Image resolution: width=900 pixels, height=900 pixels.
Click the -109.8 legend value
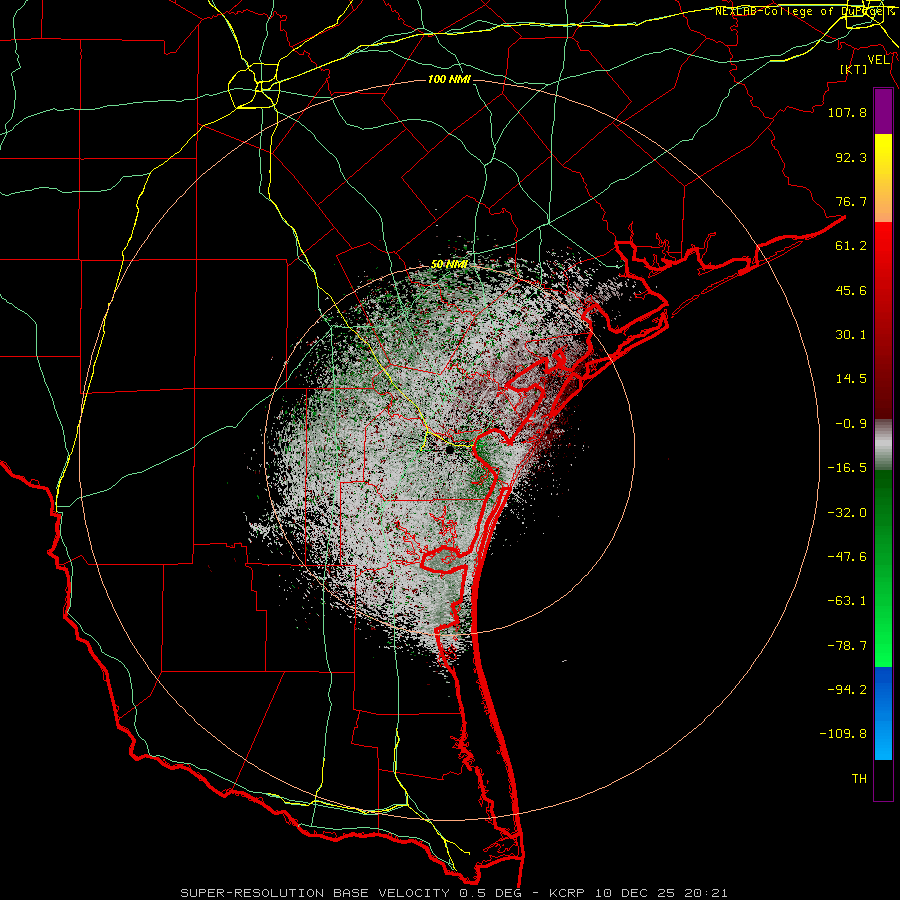click(x=843, y=734)
